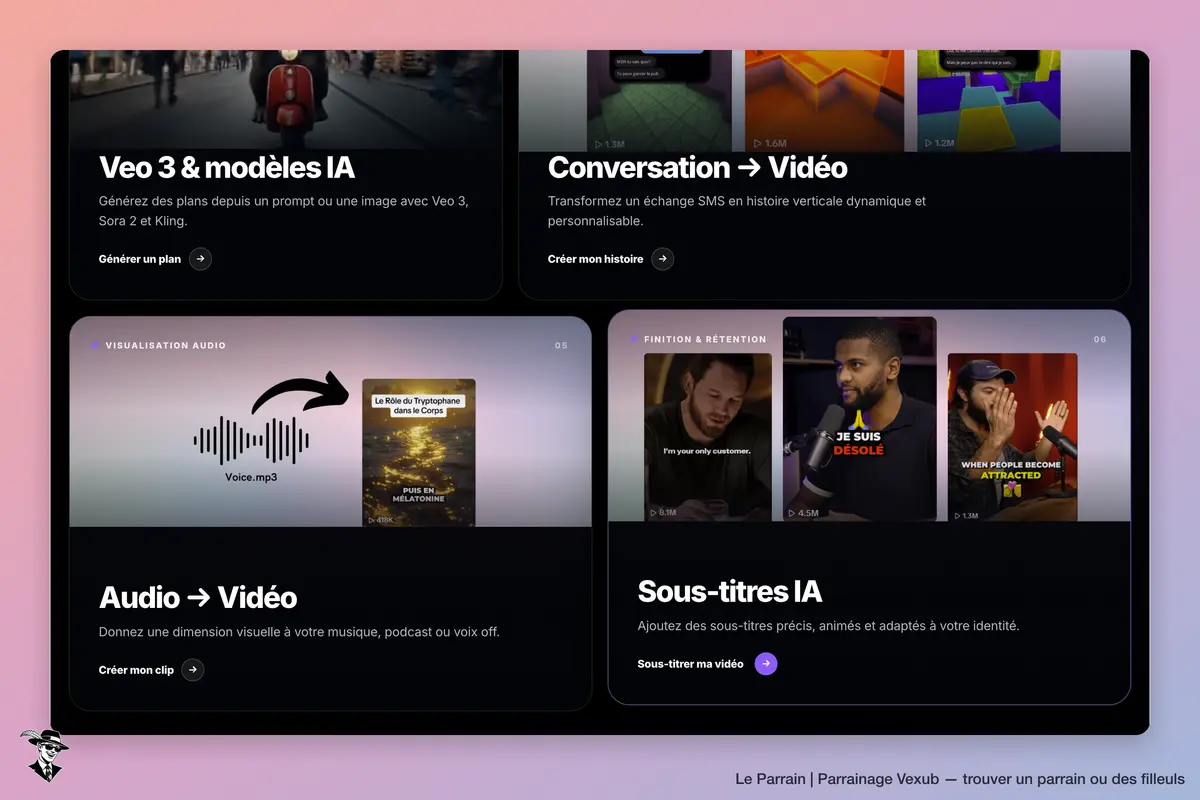Screen dimensions: 1200x800
Task: Click the Audio → Vidéo heading
Action: pyautogui.click(x=198, y=597)
